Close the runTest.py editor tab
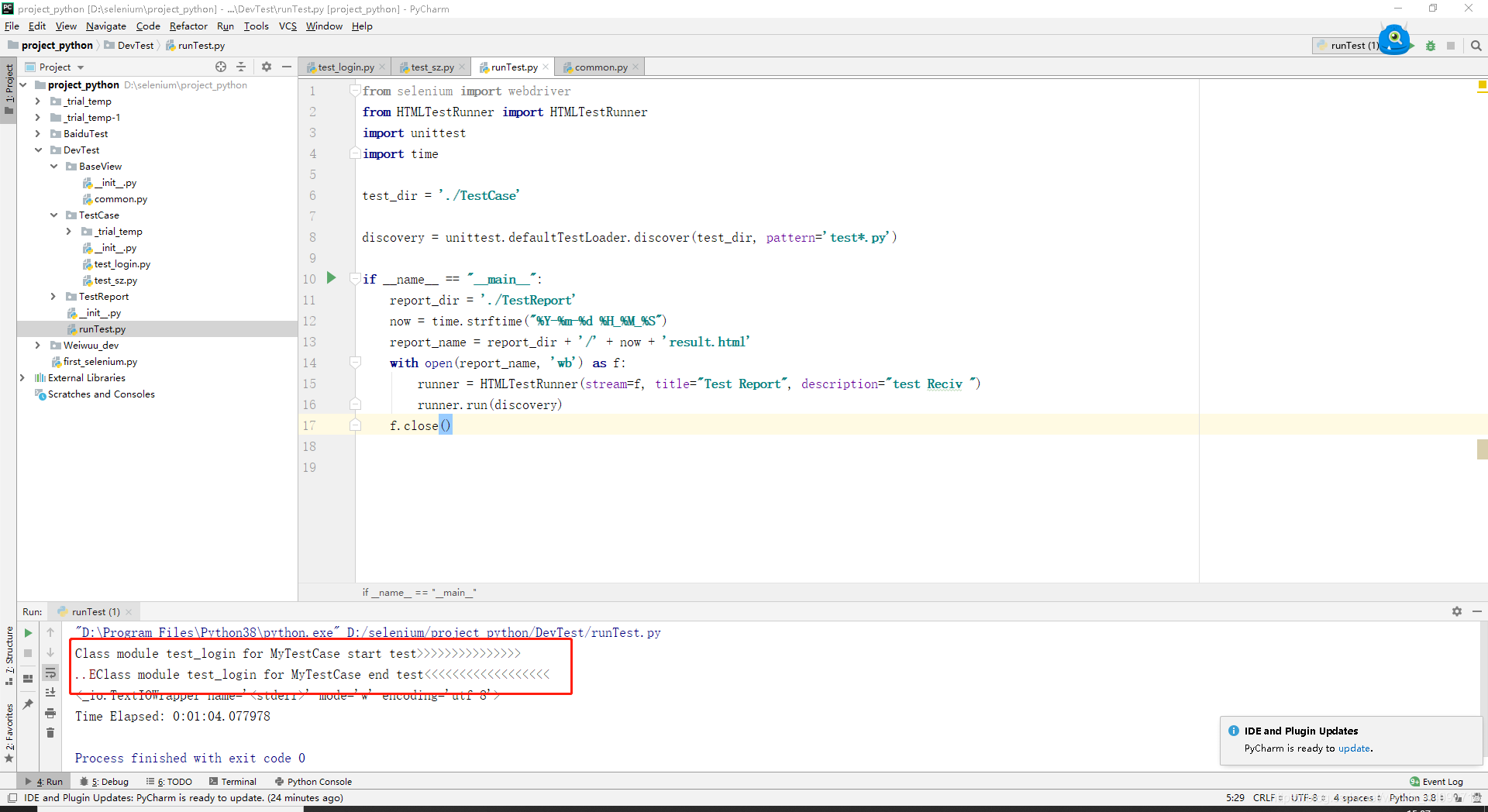Viewport: 1488px width, 812px height. point(546,67)
